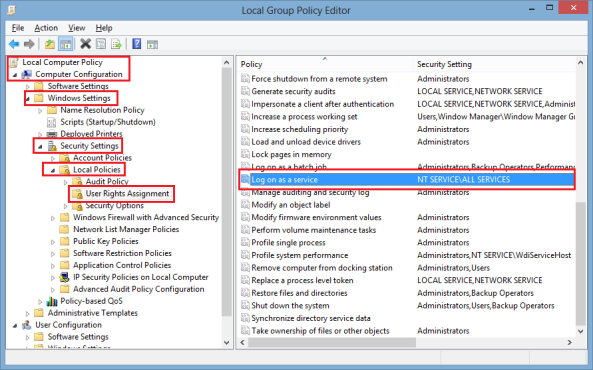The width and height of the screenshot is (593, 370).
Task: Click the Export List toolbar icon
Action: pos(116,44)
